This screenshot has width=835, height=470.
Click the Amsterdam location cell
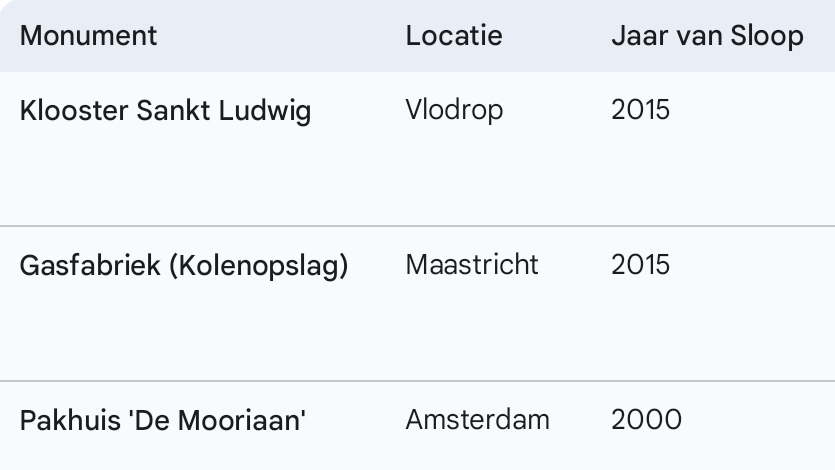[477, 420]
